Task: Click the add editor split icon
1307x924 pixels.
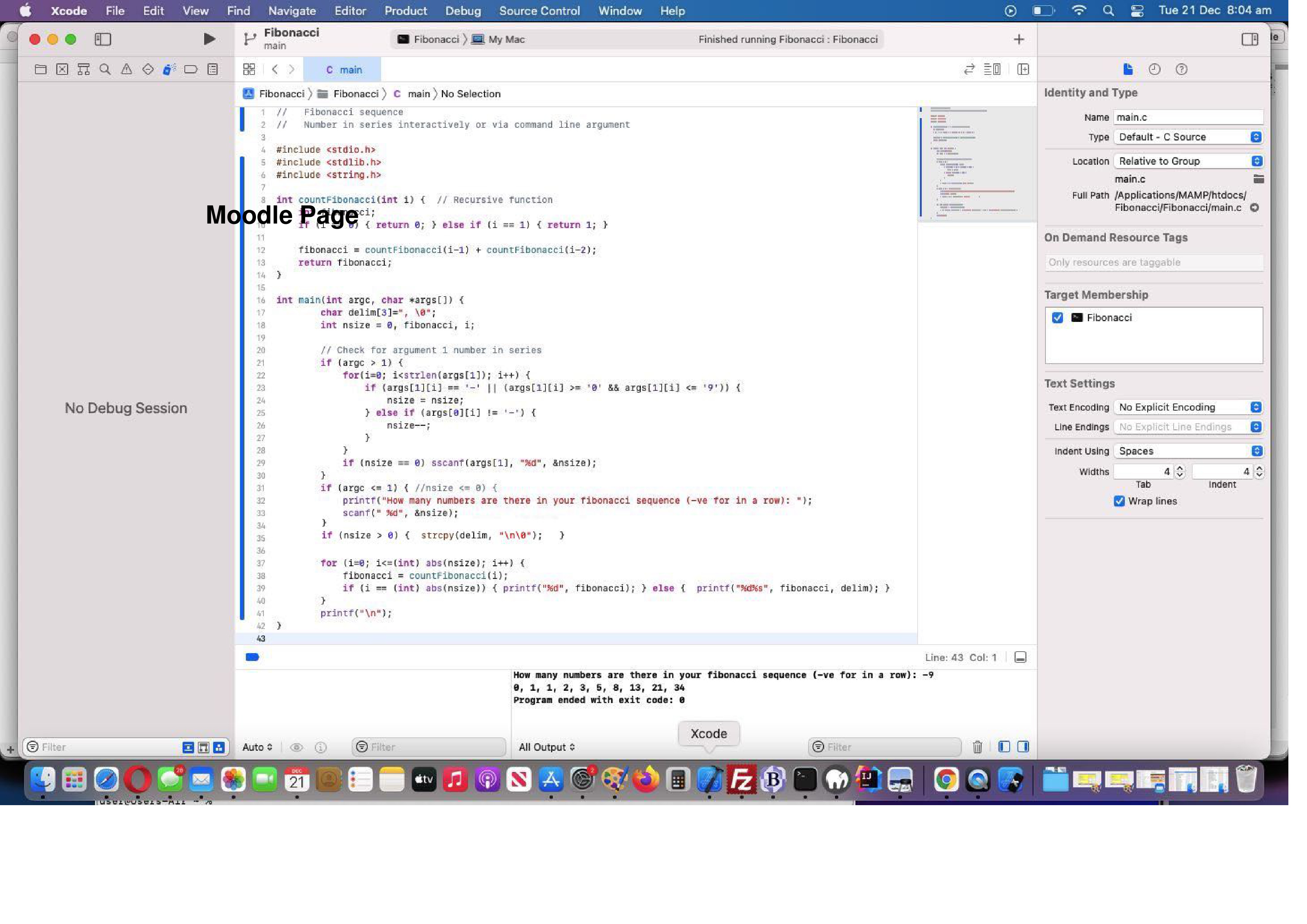Action: [x=1023, y=69]
